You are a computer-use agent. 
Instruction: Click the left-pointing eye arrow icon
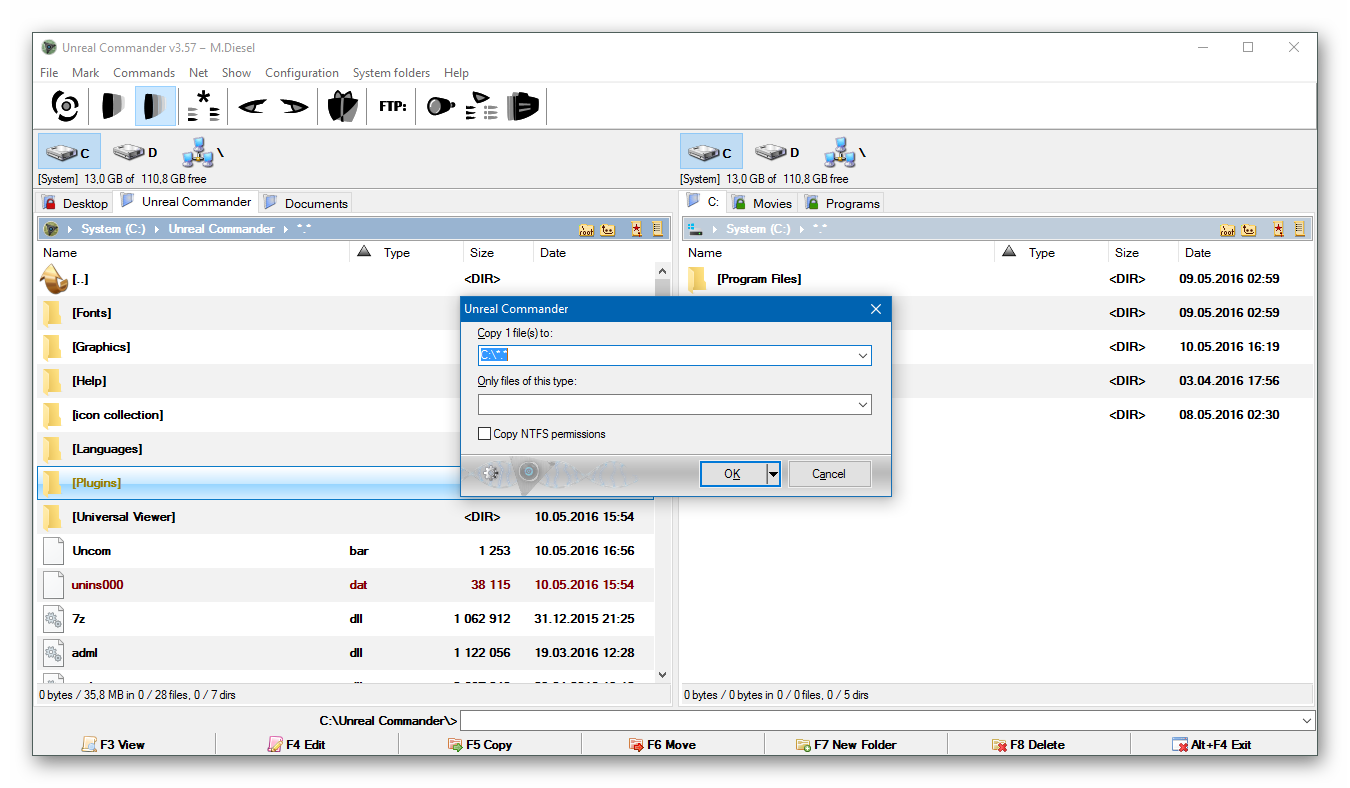click(x=252, y=105)
